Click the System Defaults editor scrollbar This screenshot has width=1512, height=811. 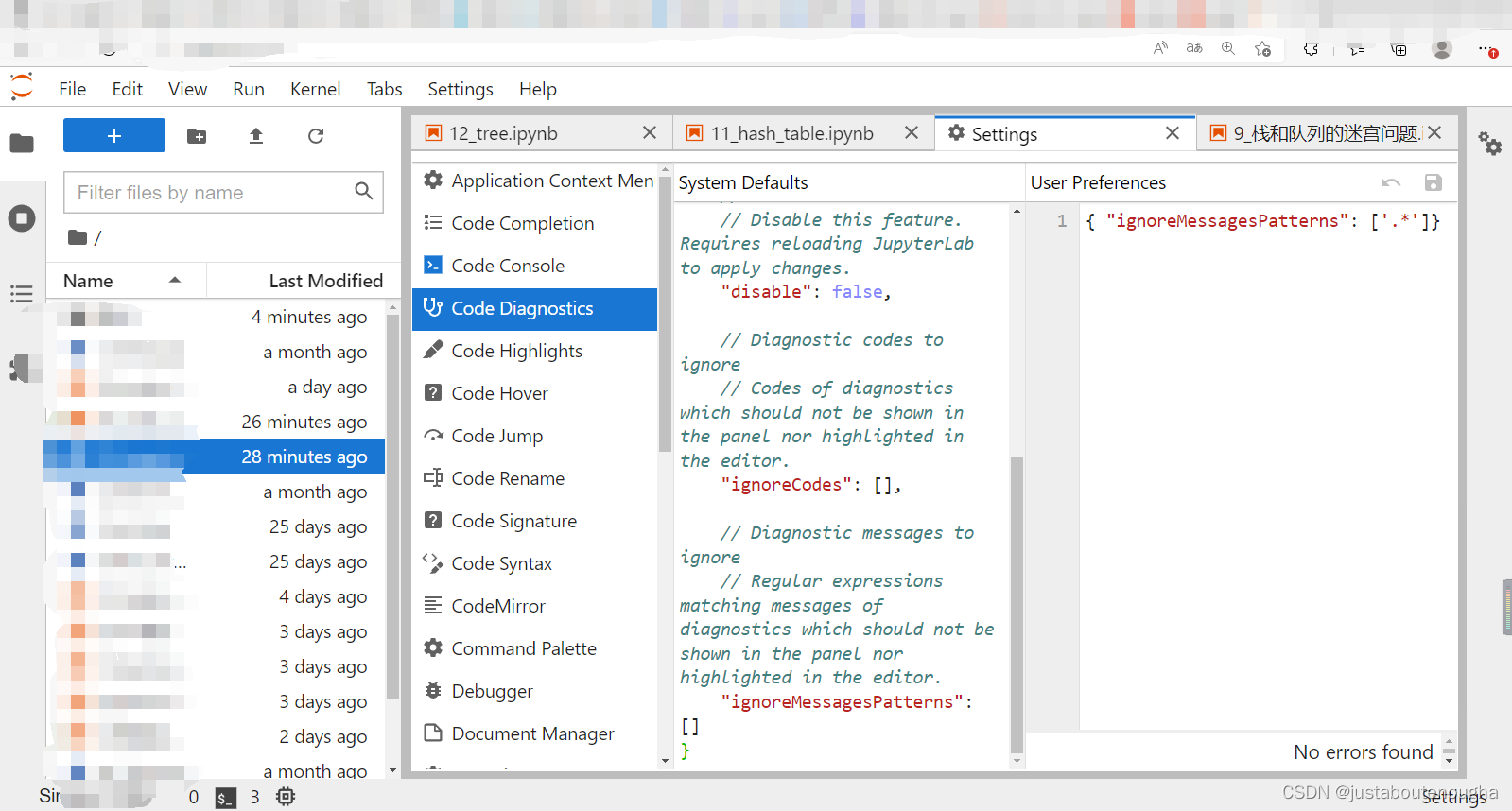point(1017,605)
